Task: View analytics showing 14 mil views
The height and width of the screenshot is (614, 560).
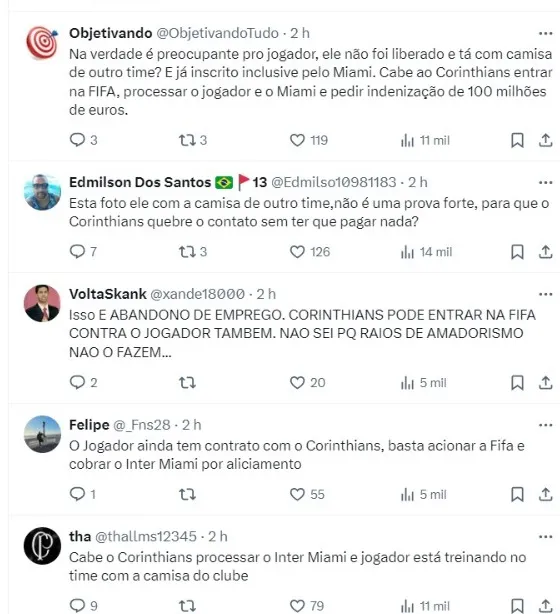Action: [x=426, y=252]
